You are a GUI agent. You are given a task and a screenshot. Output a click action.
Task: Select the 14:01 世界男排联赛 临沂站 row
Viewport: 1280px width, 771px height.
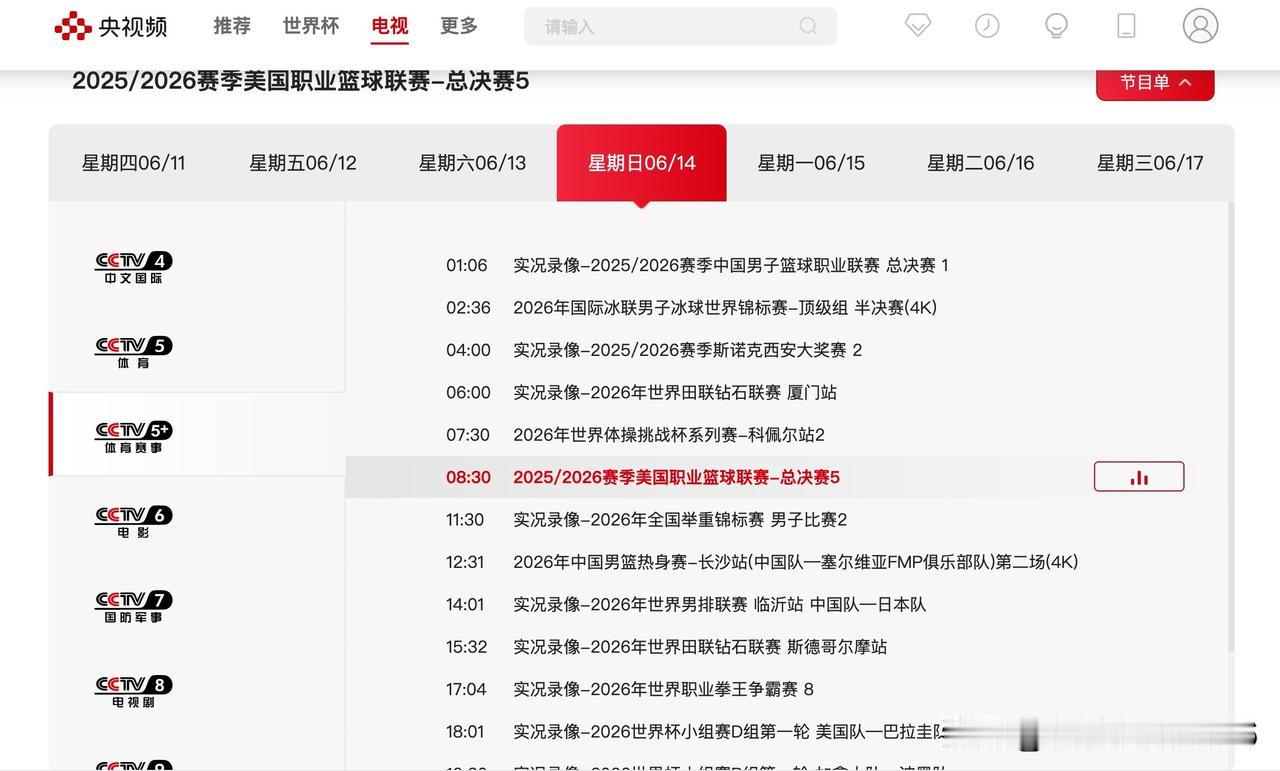[789, 605]
